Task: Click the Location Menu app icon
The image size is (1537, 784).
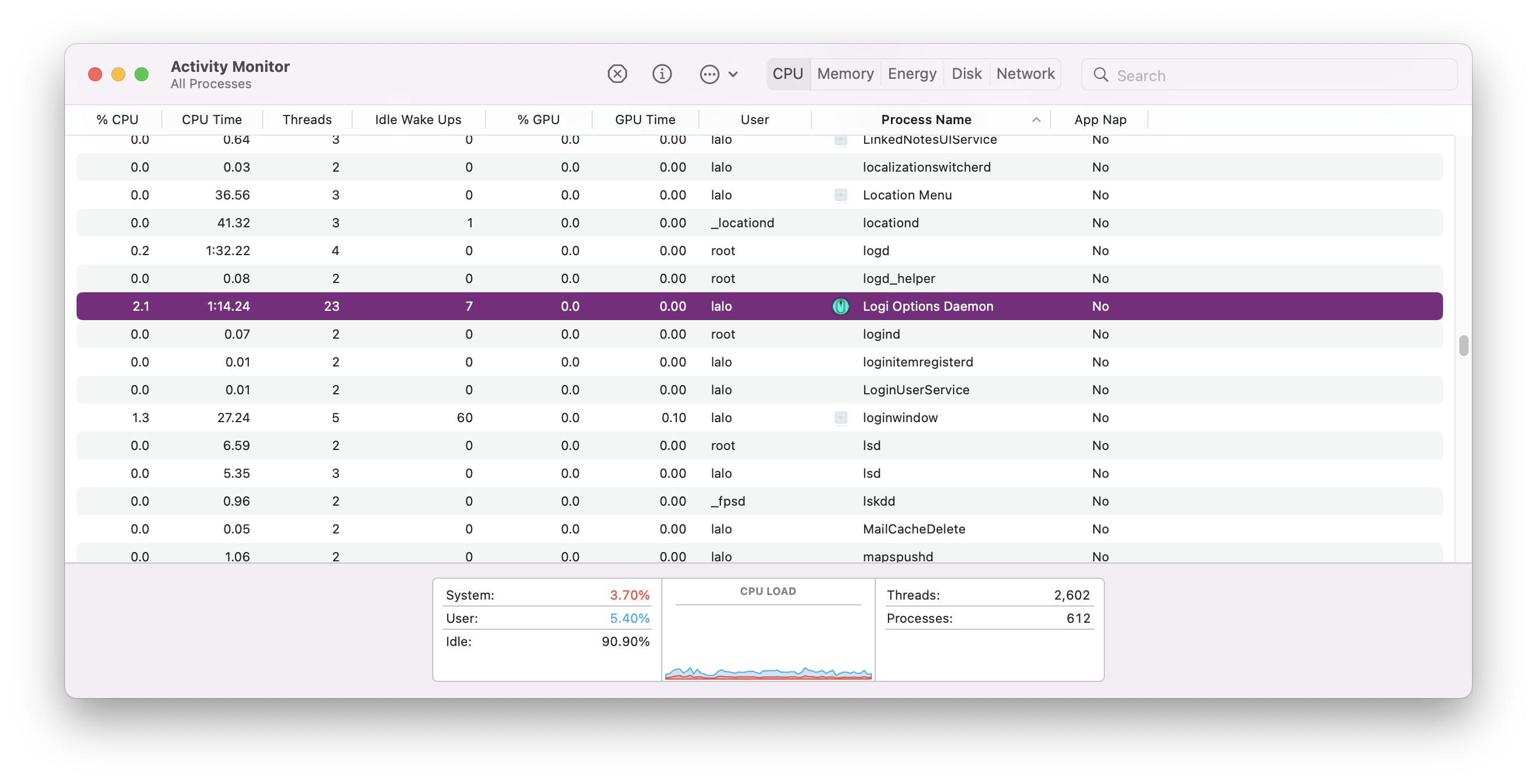Action: point(840,195)
